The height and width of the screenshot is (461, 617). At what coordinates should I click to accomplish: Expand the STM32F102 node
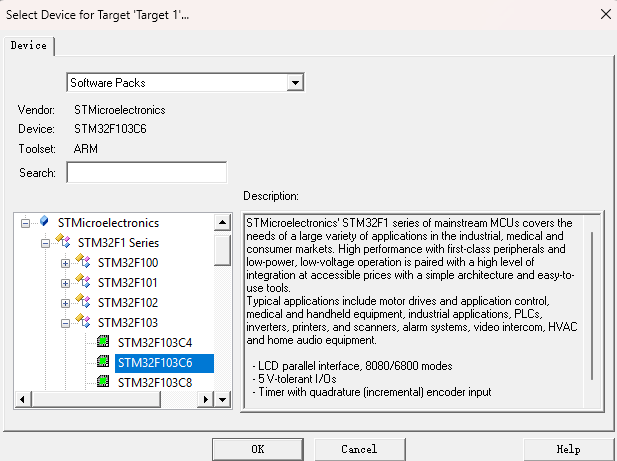tap(65, 304)
